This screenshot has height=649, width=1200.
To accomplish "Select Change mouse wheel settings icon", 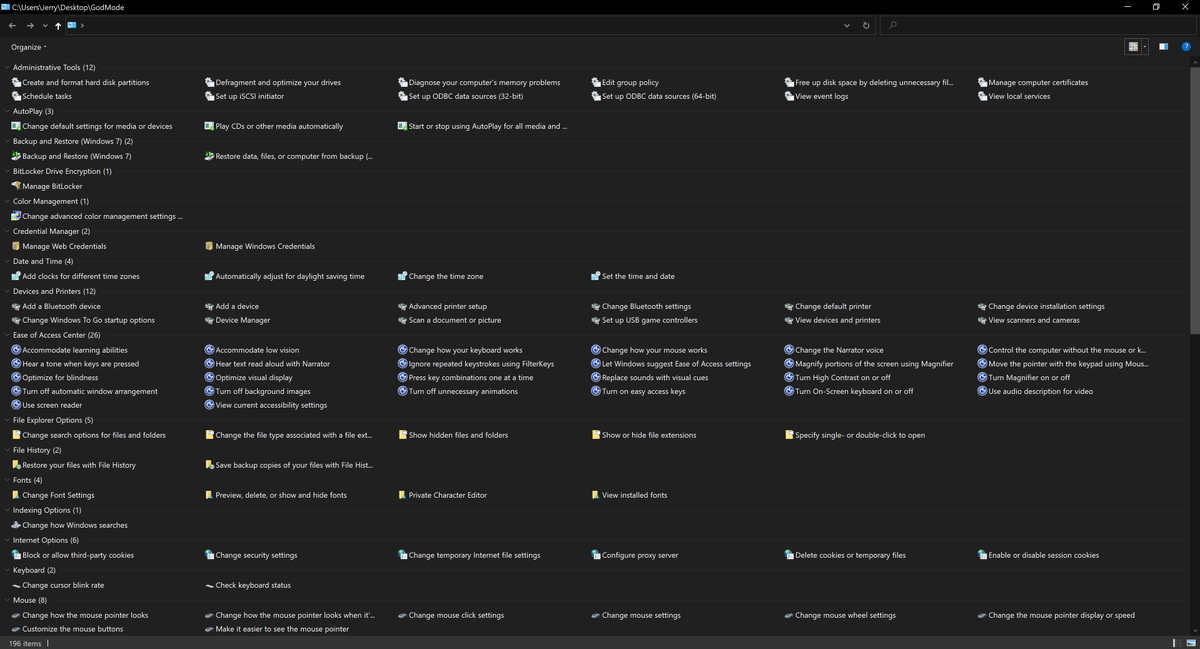I will pyautogui.click(x=789, y=616).
